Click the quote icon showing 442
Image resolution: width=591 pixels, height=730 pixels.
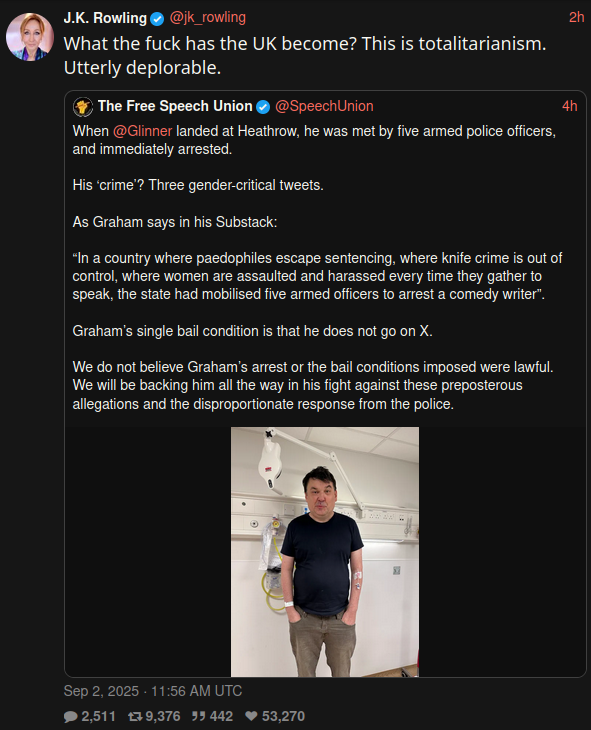tap(198, 716)
